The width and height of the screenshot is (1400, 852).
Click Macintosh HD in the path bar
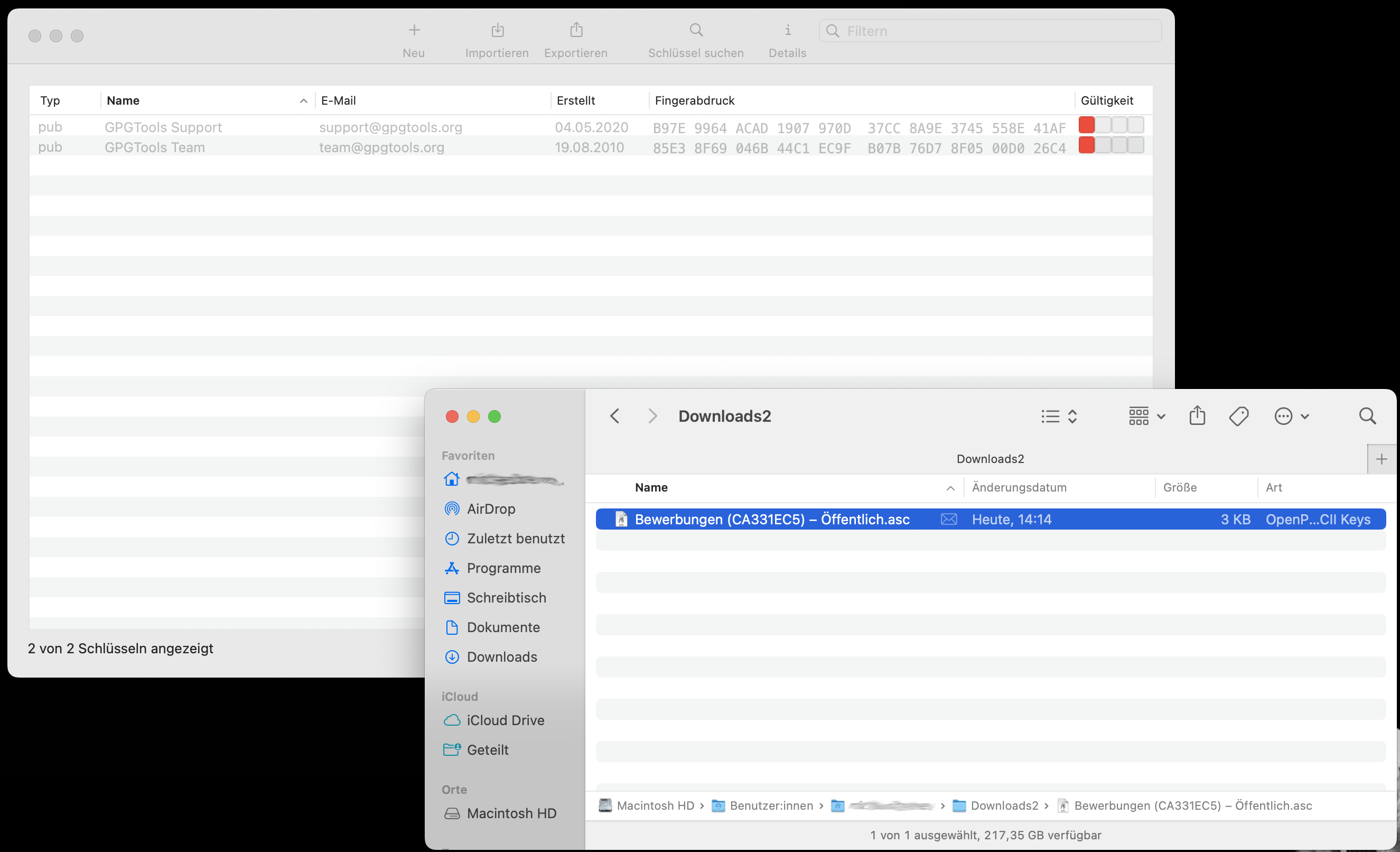pyautogui.click(x=647, y=805)
